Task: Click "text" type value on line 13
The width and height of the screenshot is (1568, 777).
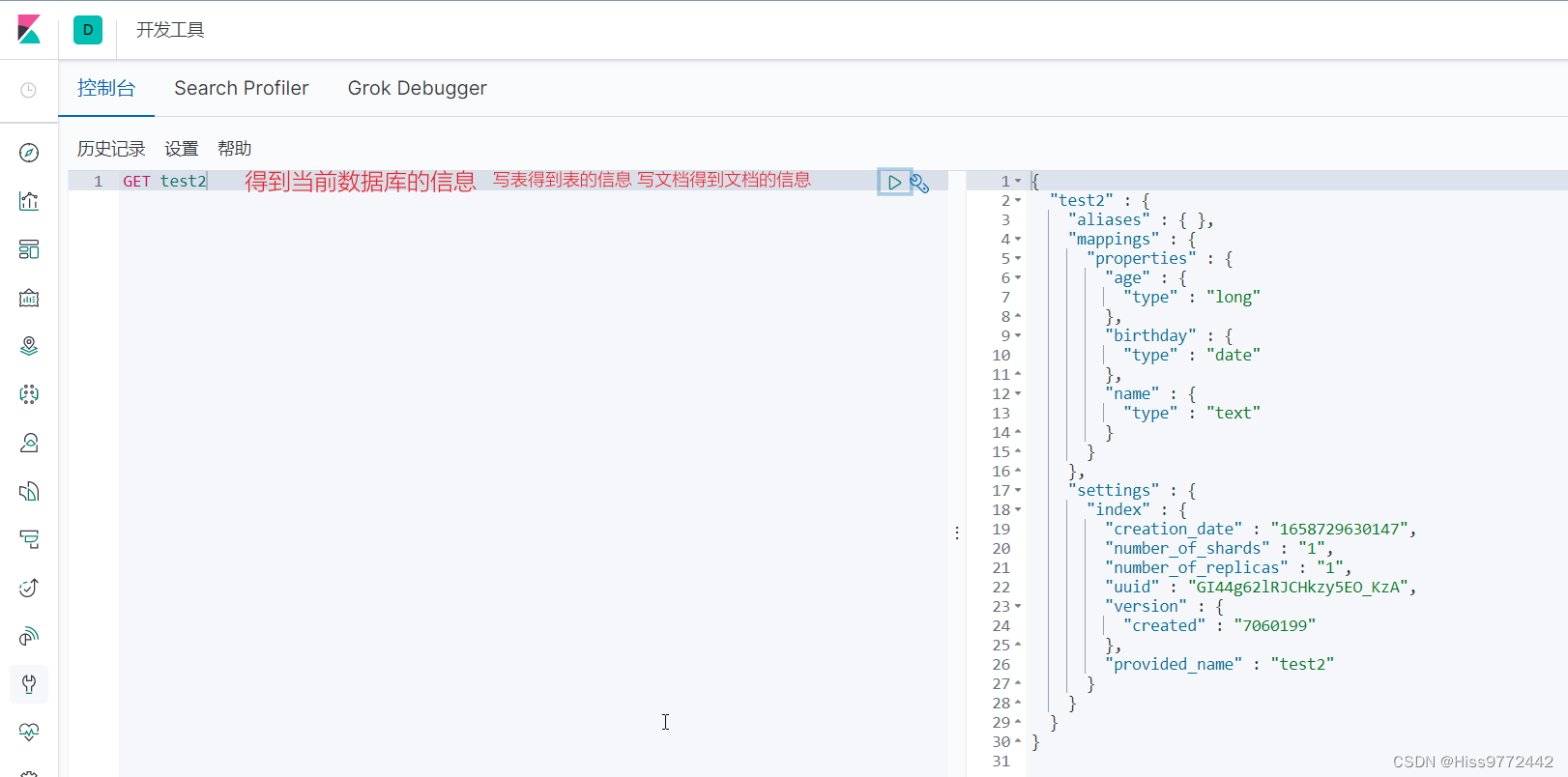Action: (1234, 413)
